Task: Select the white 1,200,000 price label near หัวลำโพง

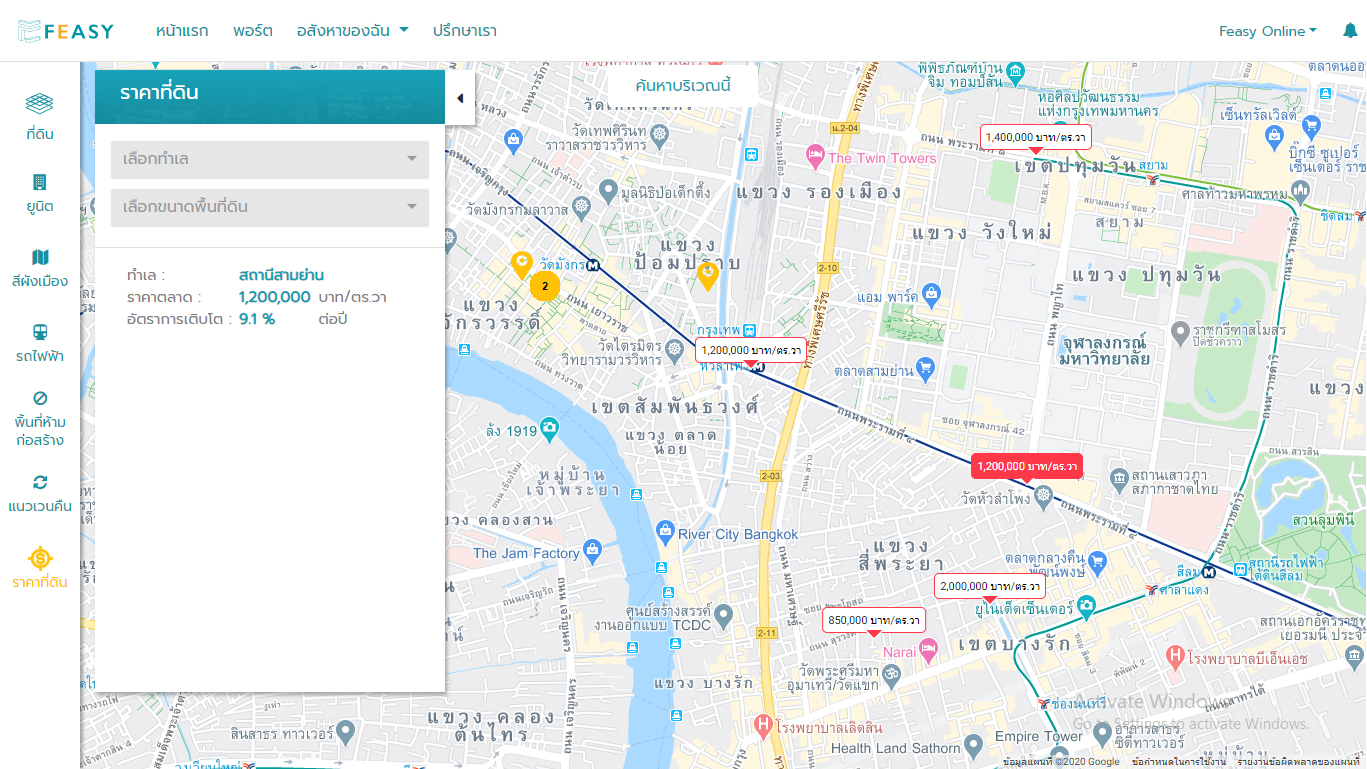Action: point(751,350)
